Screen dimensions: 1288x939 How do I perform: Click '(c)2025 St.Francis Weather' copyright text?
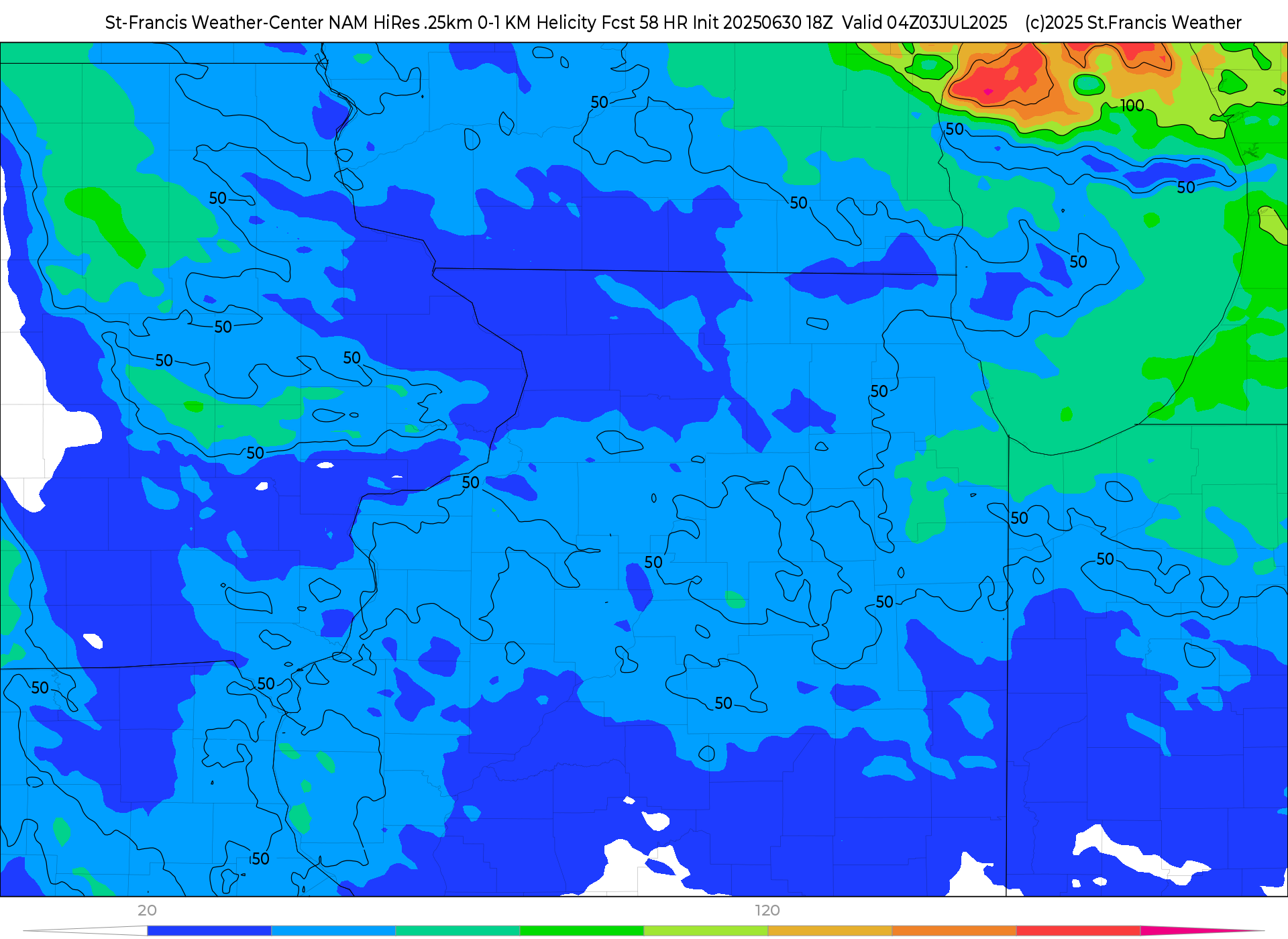(1133, 23)
